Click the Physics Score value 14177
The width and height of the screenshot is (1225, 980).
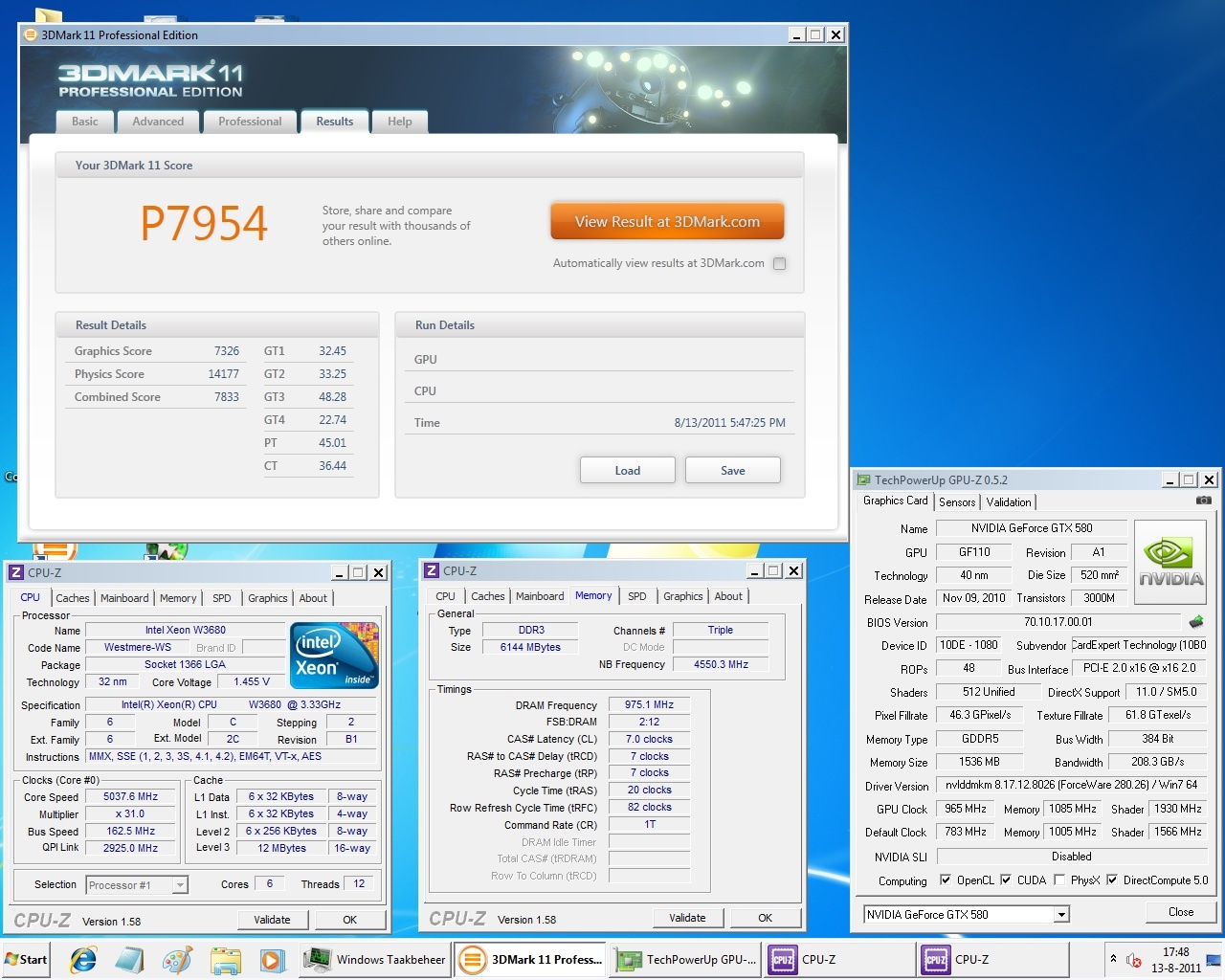(x=223, y=374)
